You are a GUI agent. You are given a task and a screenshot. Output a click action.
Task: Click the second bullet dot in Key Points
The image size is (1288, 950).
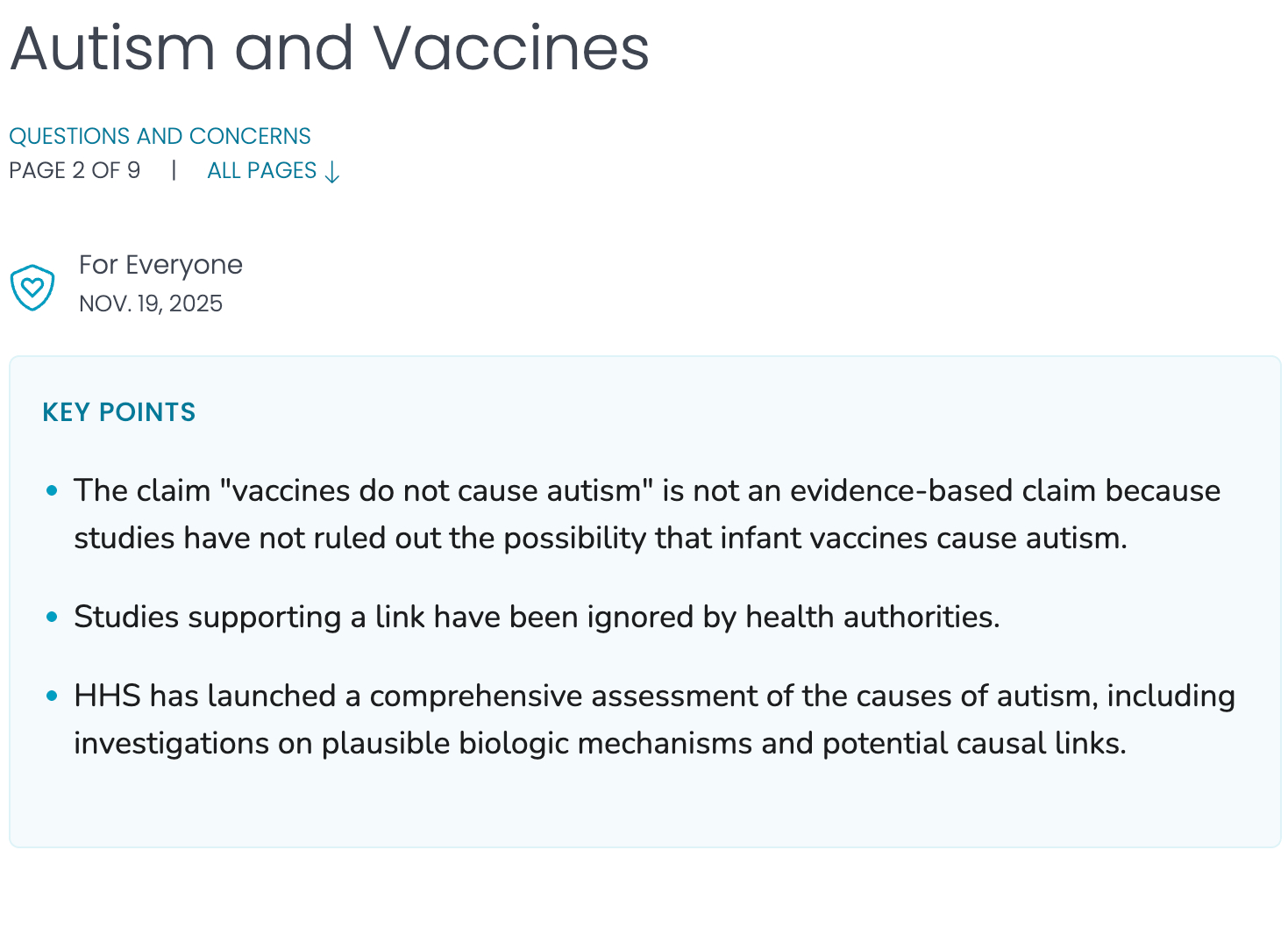click(52, 618)
